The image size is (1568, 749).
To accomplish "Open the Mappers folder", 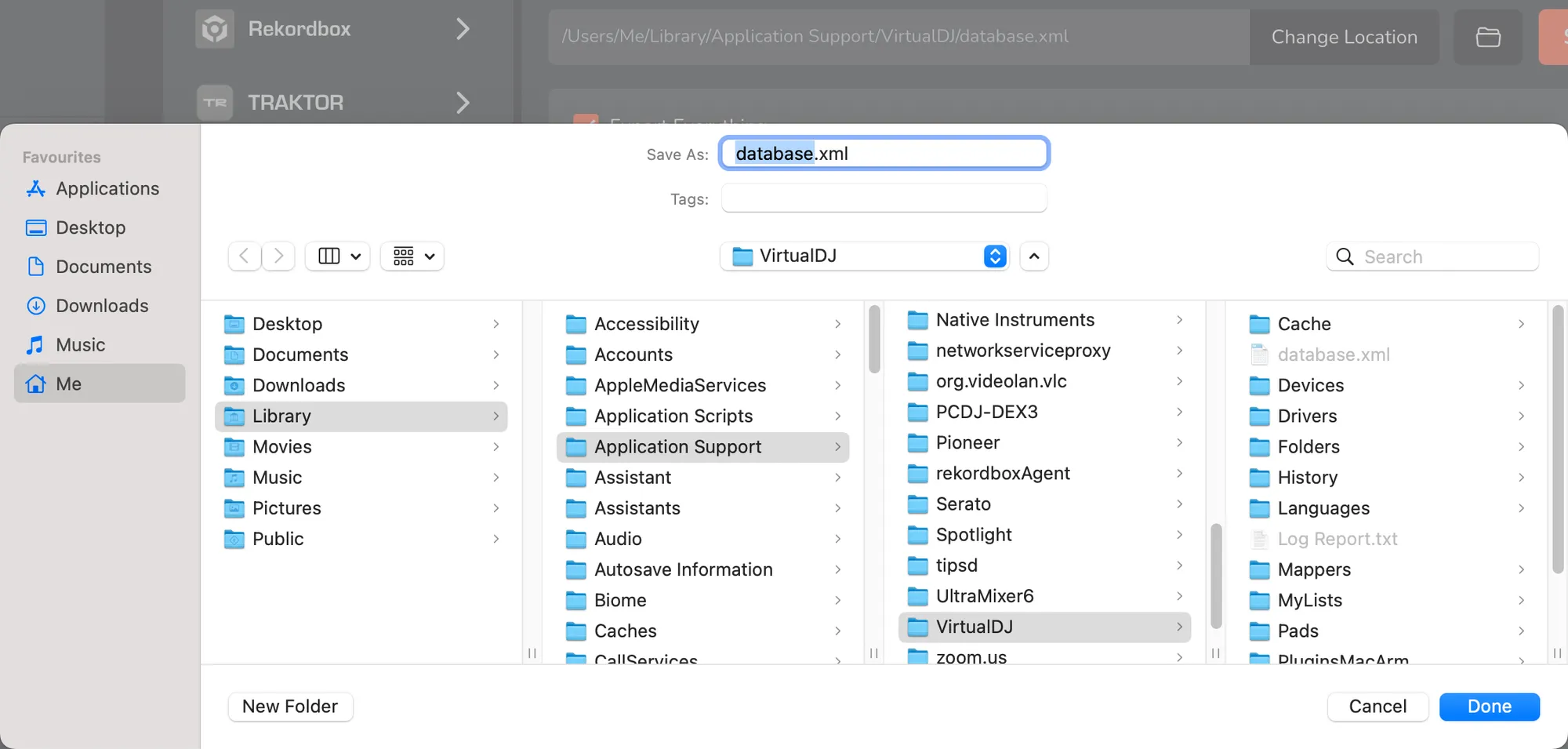I will (1314, 569).
